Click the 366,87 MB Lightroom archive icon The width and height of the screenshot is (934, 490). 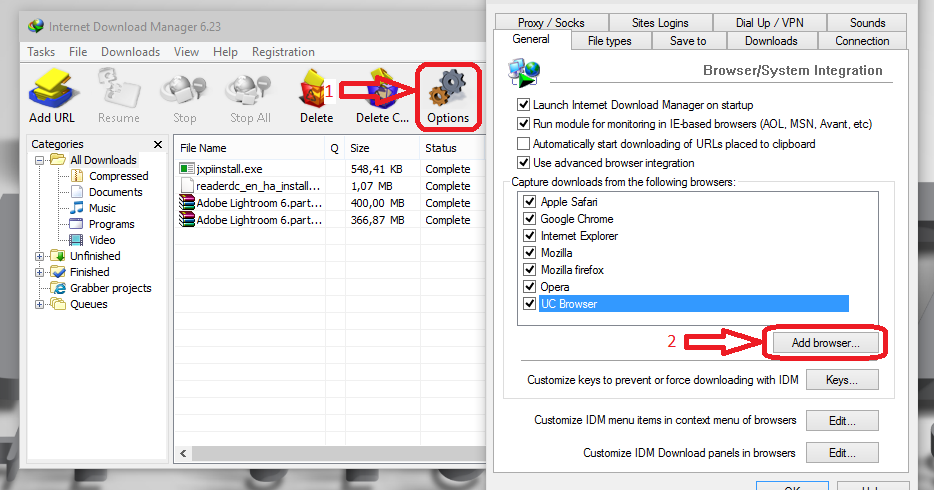[187, 220]
